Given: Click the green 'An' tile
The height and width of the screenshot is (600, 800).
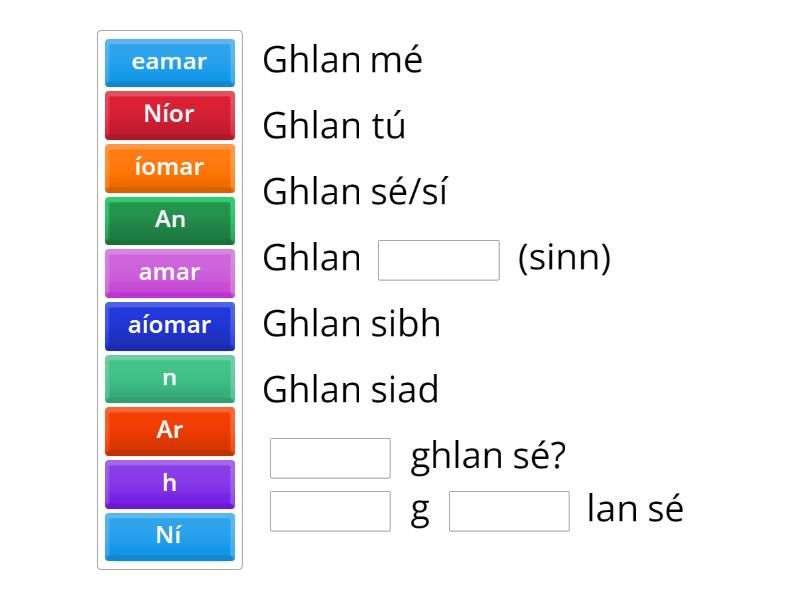Looking at the screenshot, I should click(x=169, y=220).
